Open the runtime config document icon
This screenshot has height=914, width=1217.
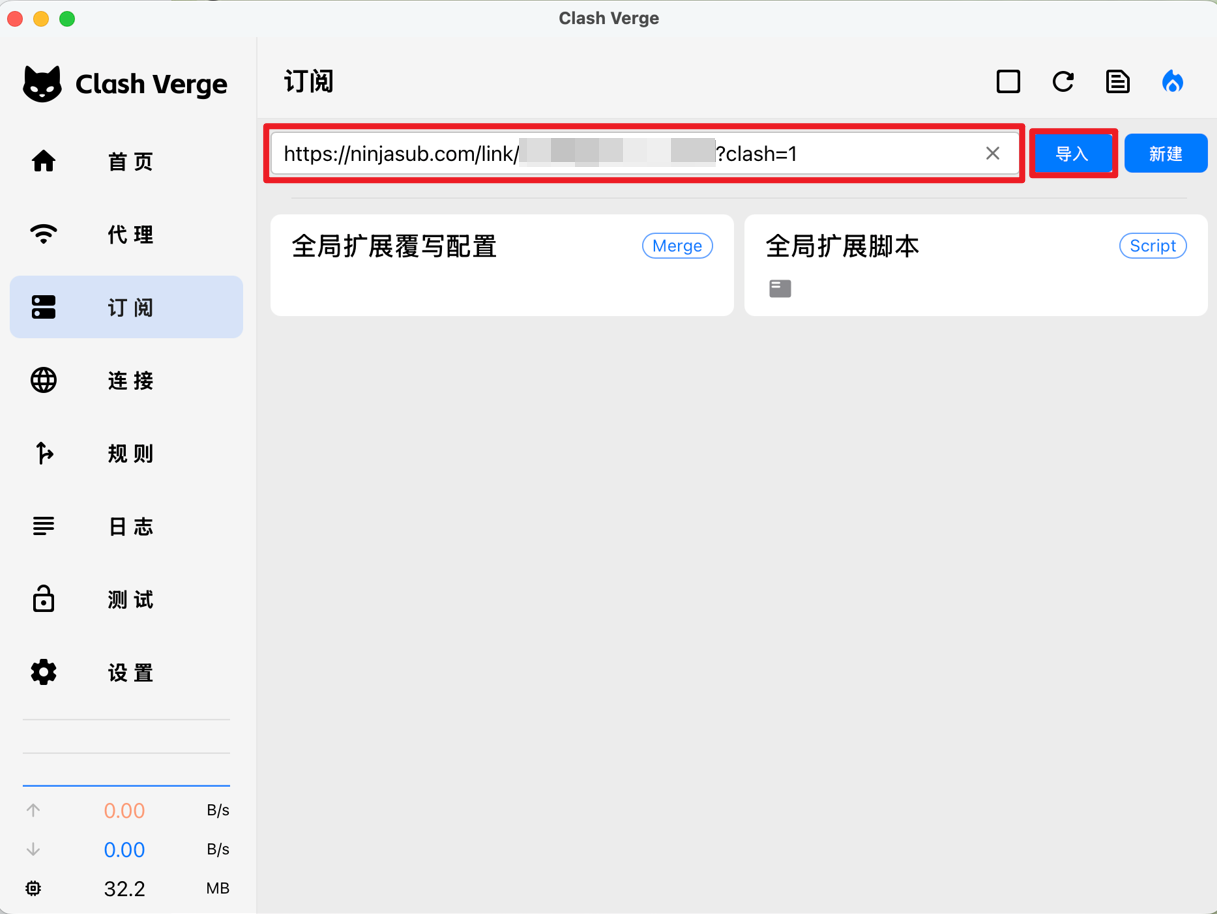pyautogui.click(x=1118, y=81)
